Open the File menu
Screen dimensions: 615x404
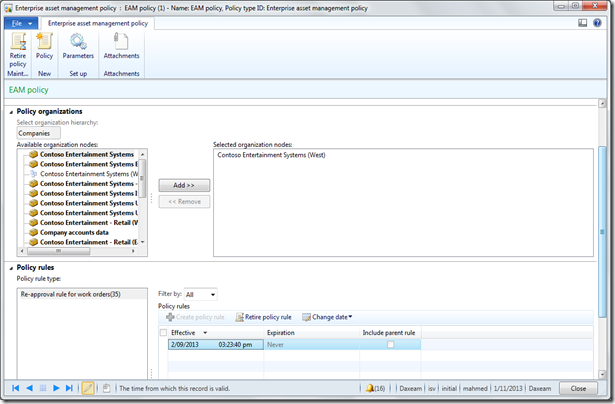coord(21,24)
